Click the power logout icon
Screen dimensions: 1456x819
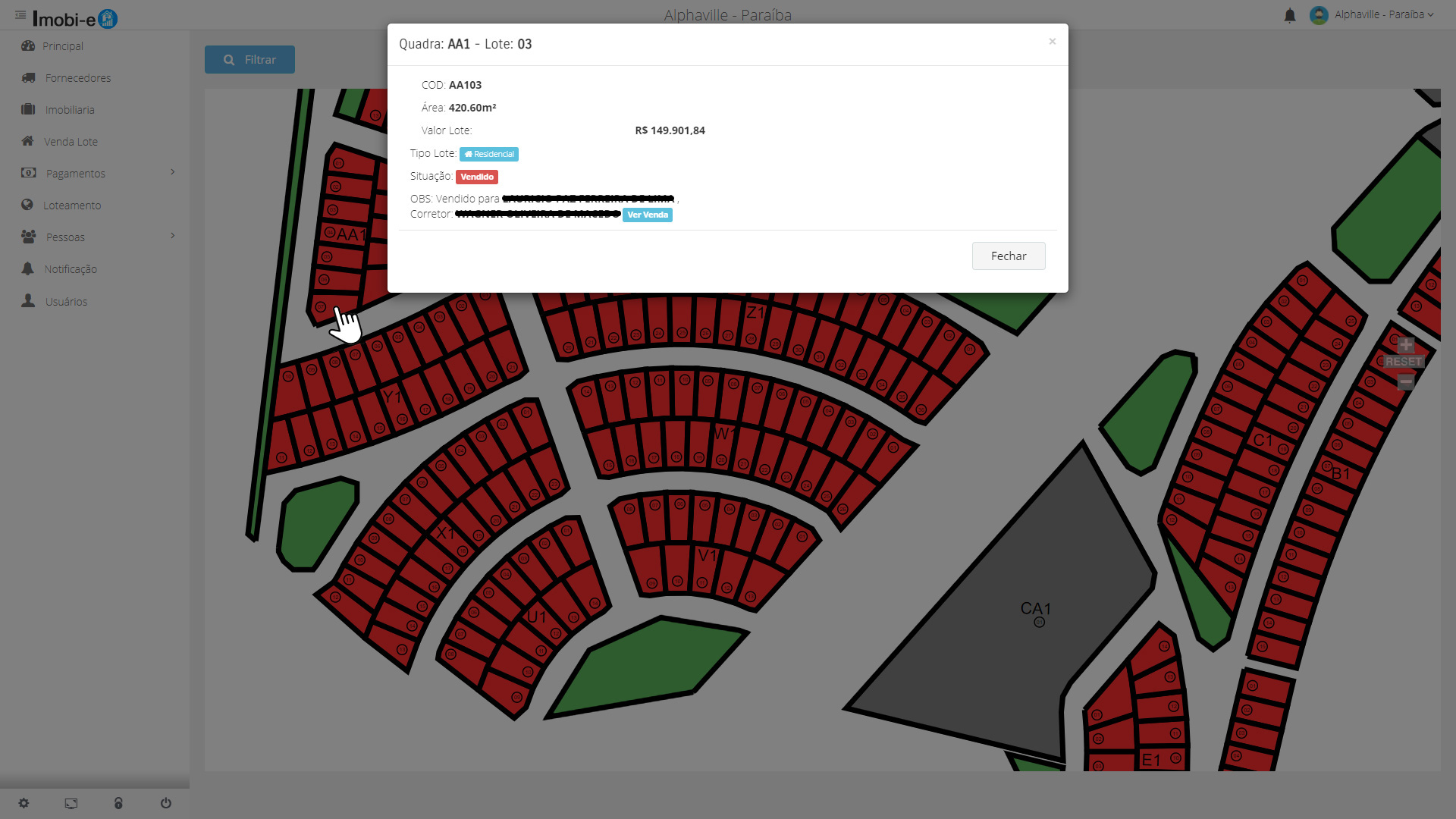pyautogui.click(x=166, y=803)
